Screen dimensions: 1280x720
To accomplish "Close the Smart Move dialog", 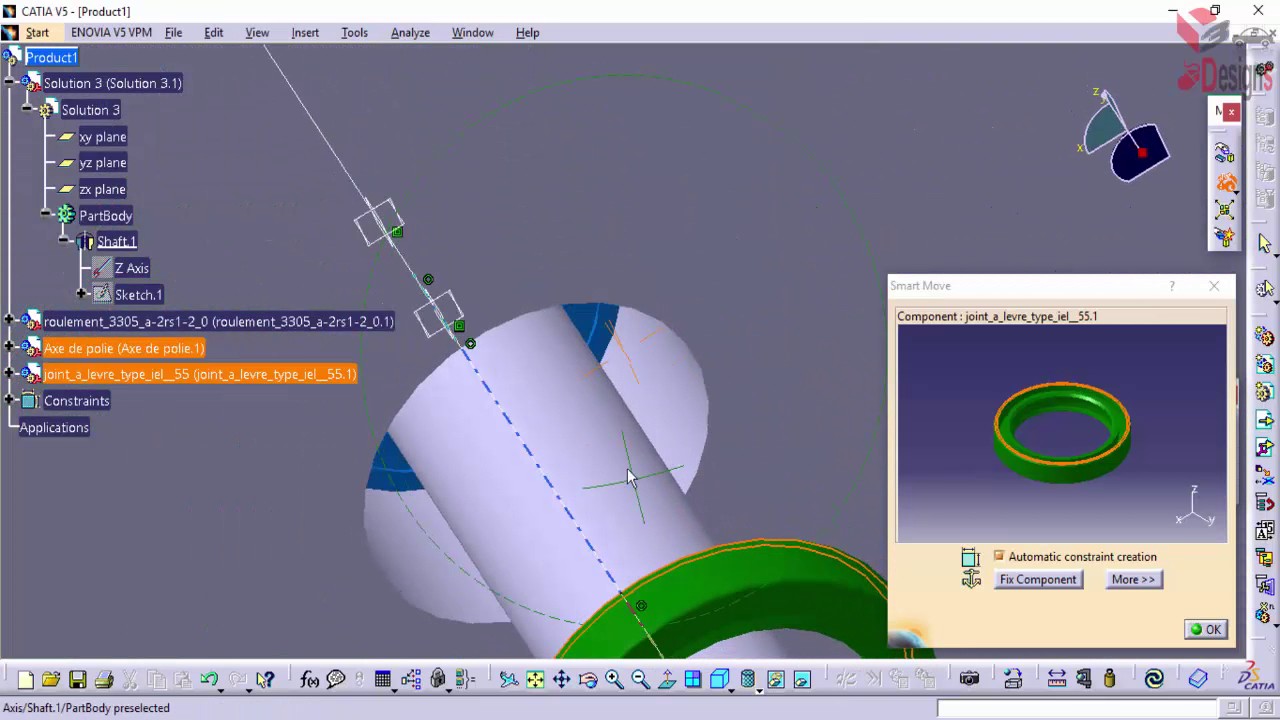I will (x=1214, y=286).
